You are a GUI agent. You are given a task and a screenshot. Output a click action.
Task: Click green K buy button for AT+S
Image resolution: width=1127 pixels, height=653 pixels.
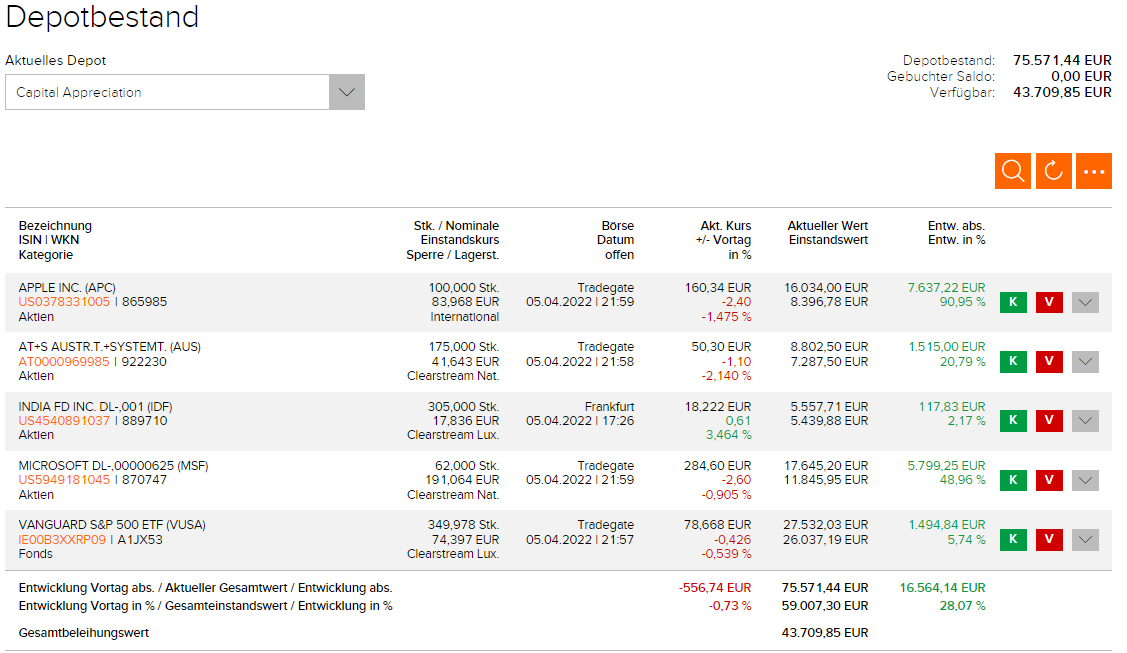(x=1013, y=361)
